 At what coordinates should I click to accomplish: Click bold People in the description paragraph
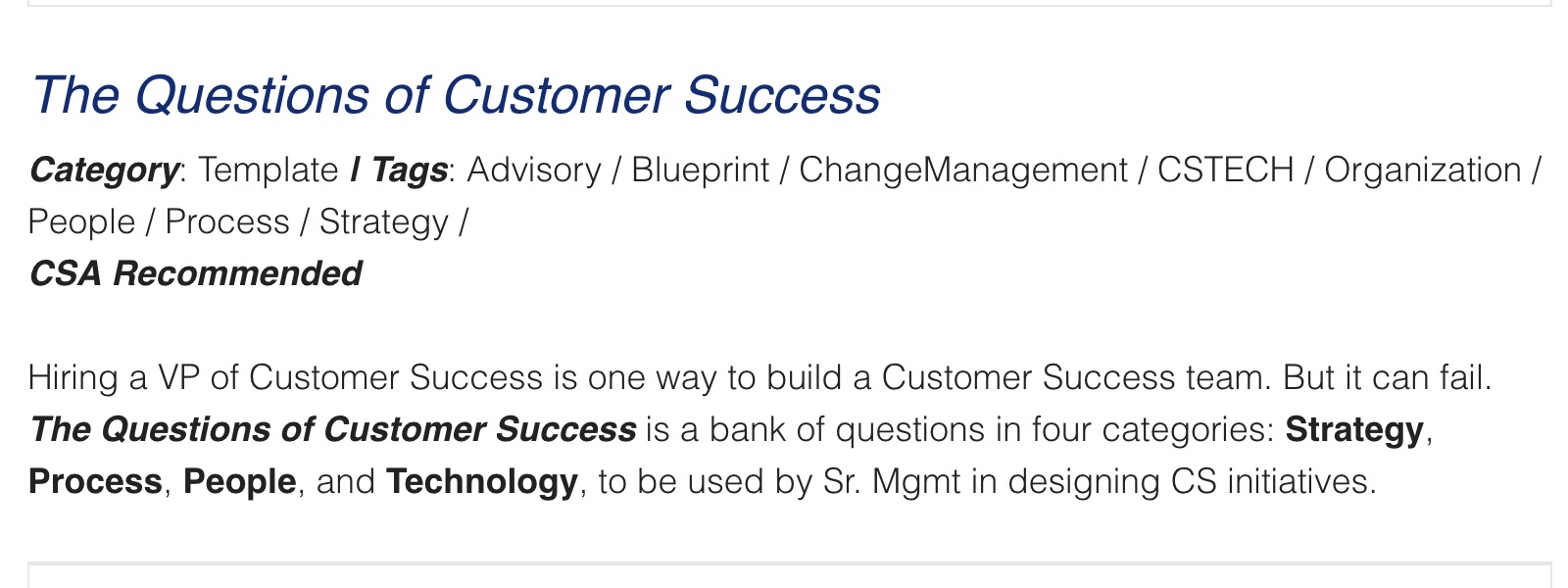(240, 482)
